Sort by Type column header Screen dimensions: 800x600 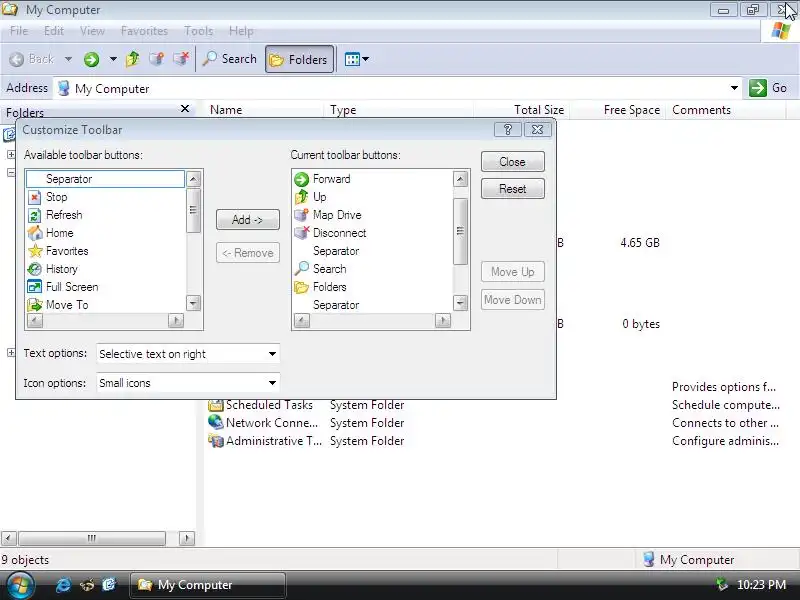(x=398, y=110)
